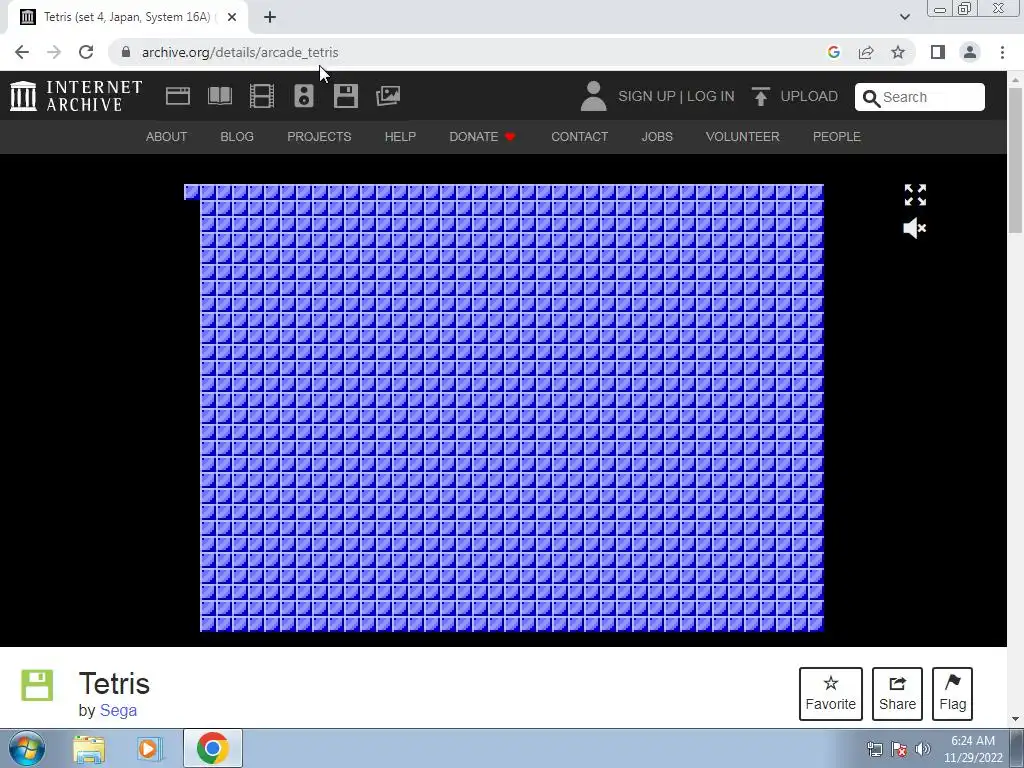Open the Audio speaker icon in navbar
This screenshot has width=1024, height=768.
point(304,96)
